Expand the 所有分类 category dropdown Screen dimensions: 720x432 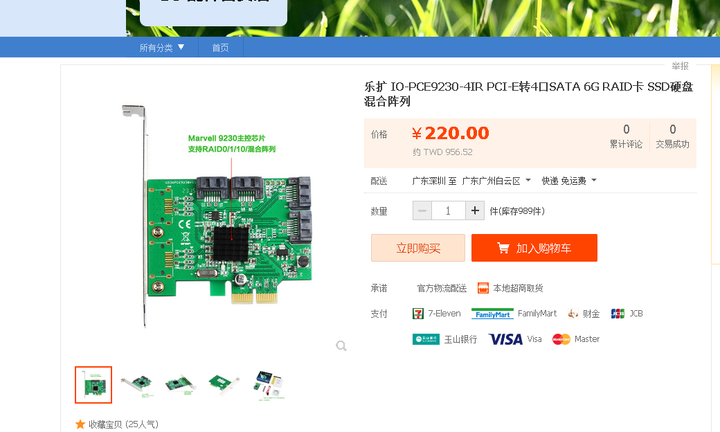(162, 47)
